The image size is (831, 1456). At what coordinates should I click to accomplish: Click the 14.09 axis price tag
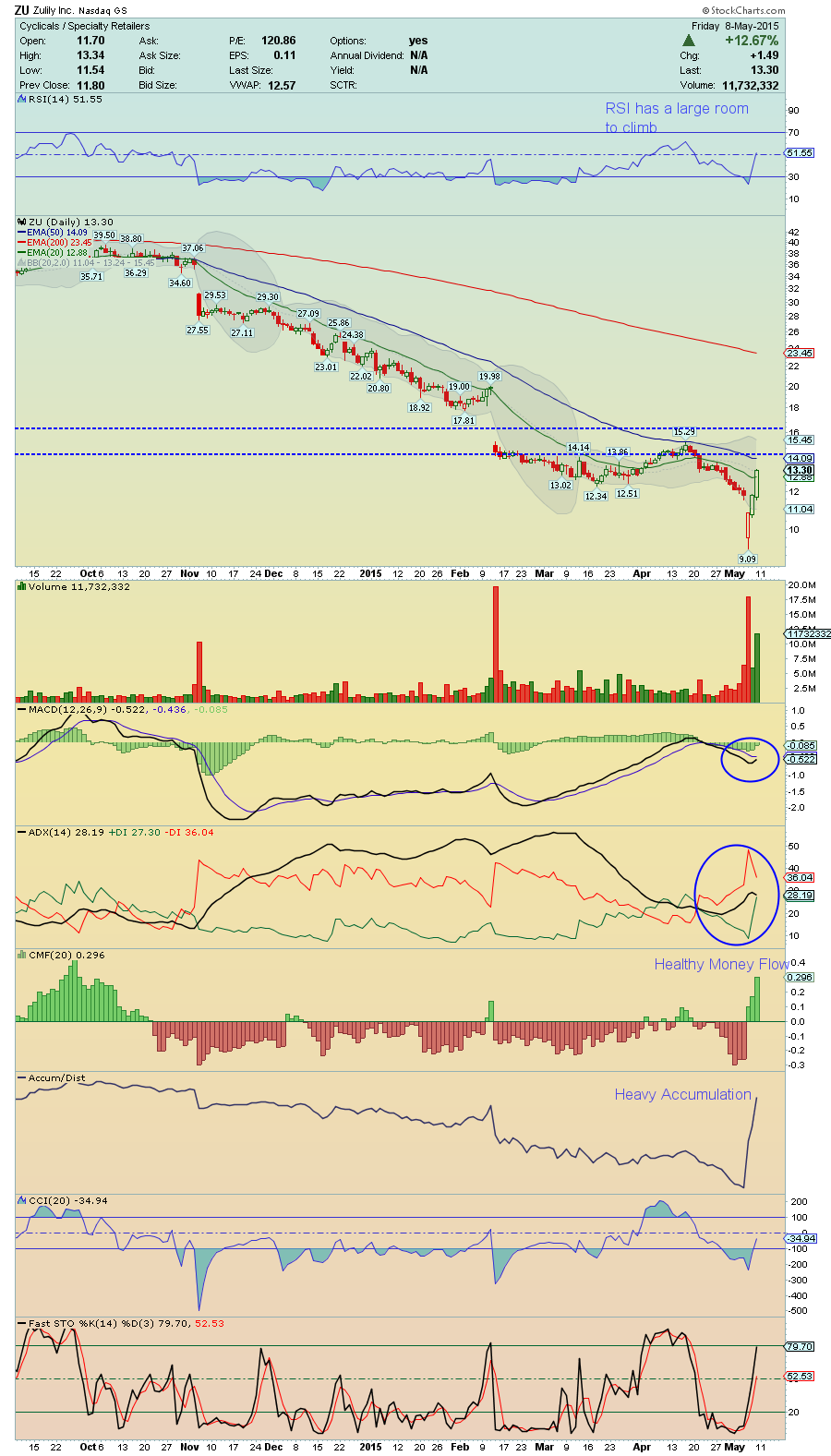(x=800, y=458)
